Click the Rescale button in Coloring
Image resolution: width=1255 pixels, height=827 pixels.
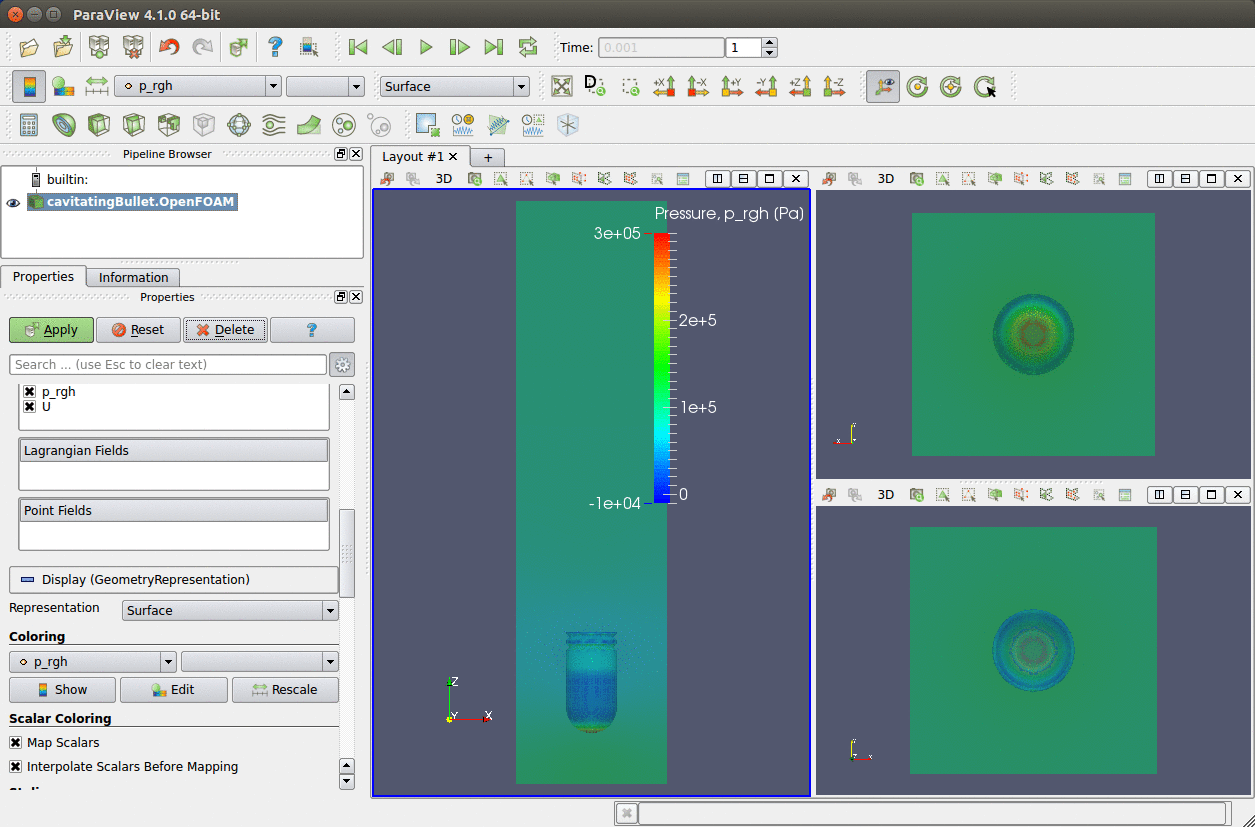pyautogui.click(x=285, y=690)
